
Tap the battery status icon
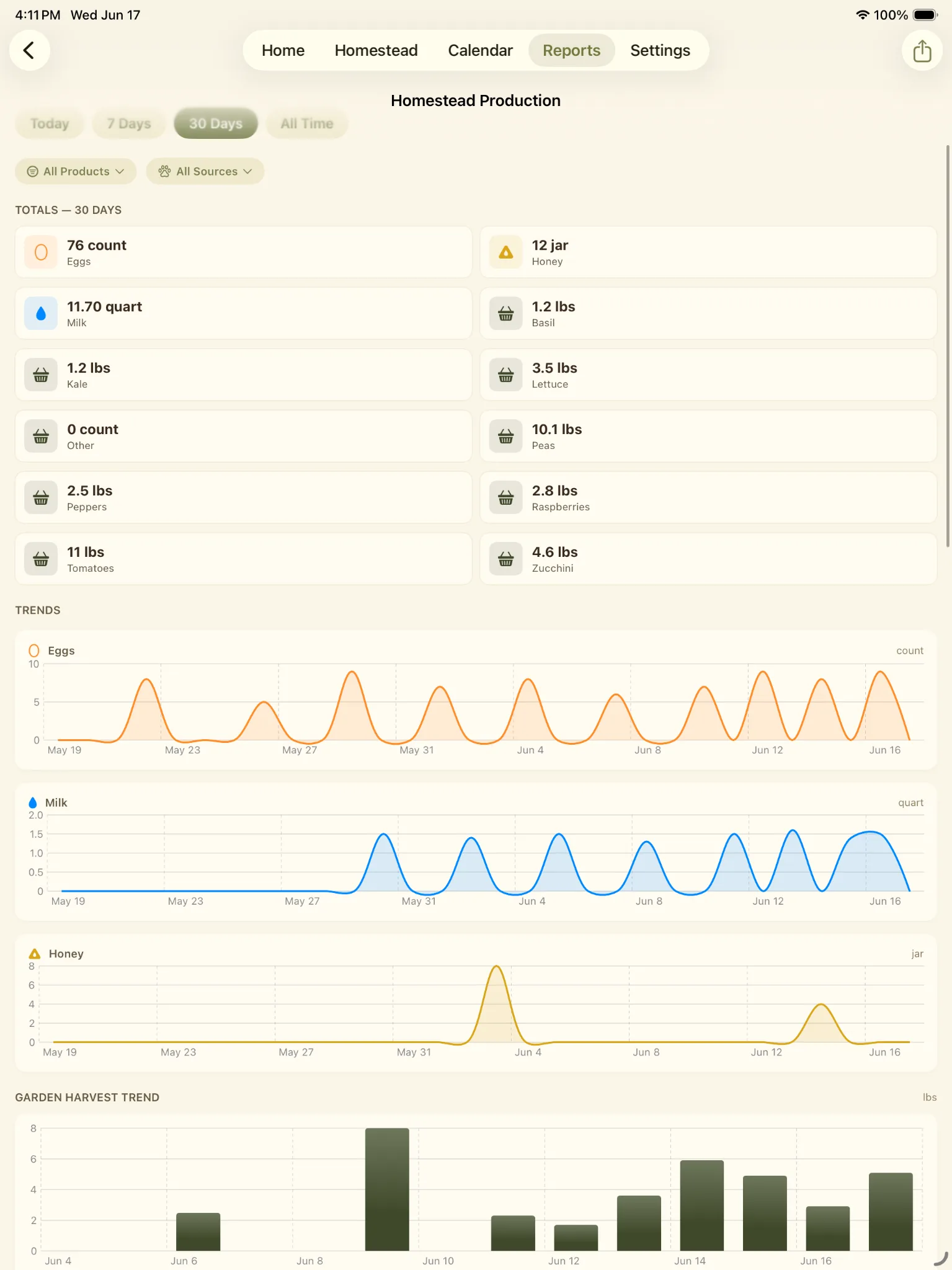click(x=925, y=15)
